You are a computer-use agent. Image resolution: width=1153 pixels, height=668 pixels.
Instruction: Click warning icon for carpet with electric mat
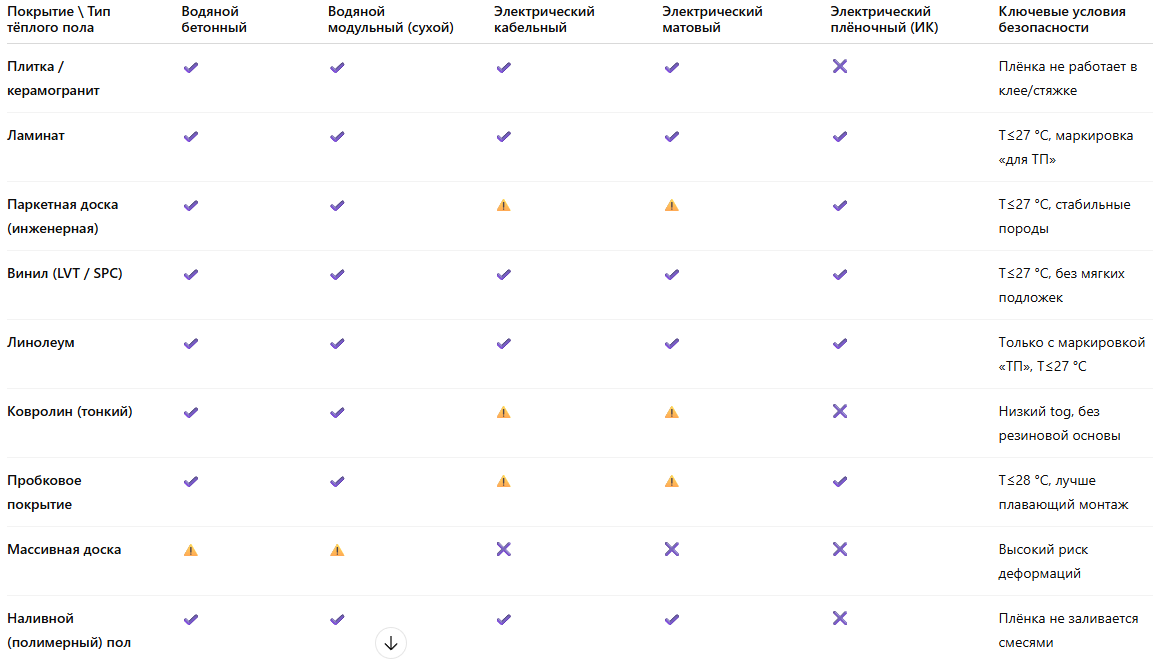671,412
